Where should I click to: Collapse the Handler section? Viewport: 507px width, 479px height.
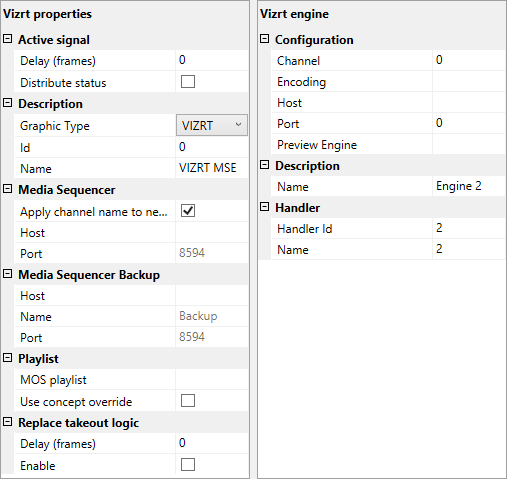tap(264, 207)
